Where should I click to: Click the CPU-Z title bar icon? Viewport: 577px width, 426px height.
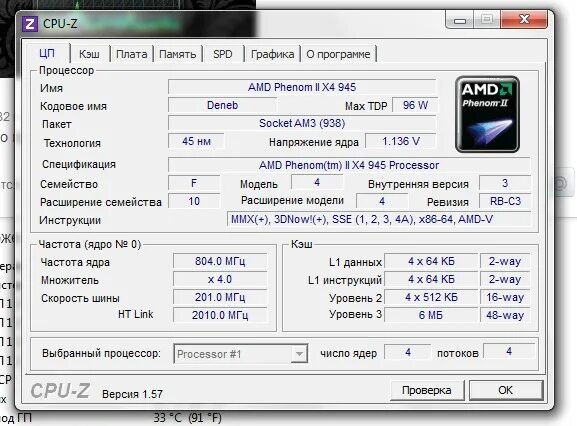pyautogui.click(x=29, y=24)
